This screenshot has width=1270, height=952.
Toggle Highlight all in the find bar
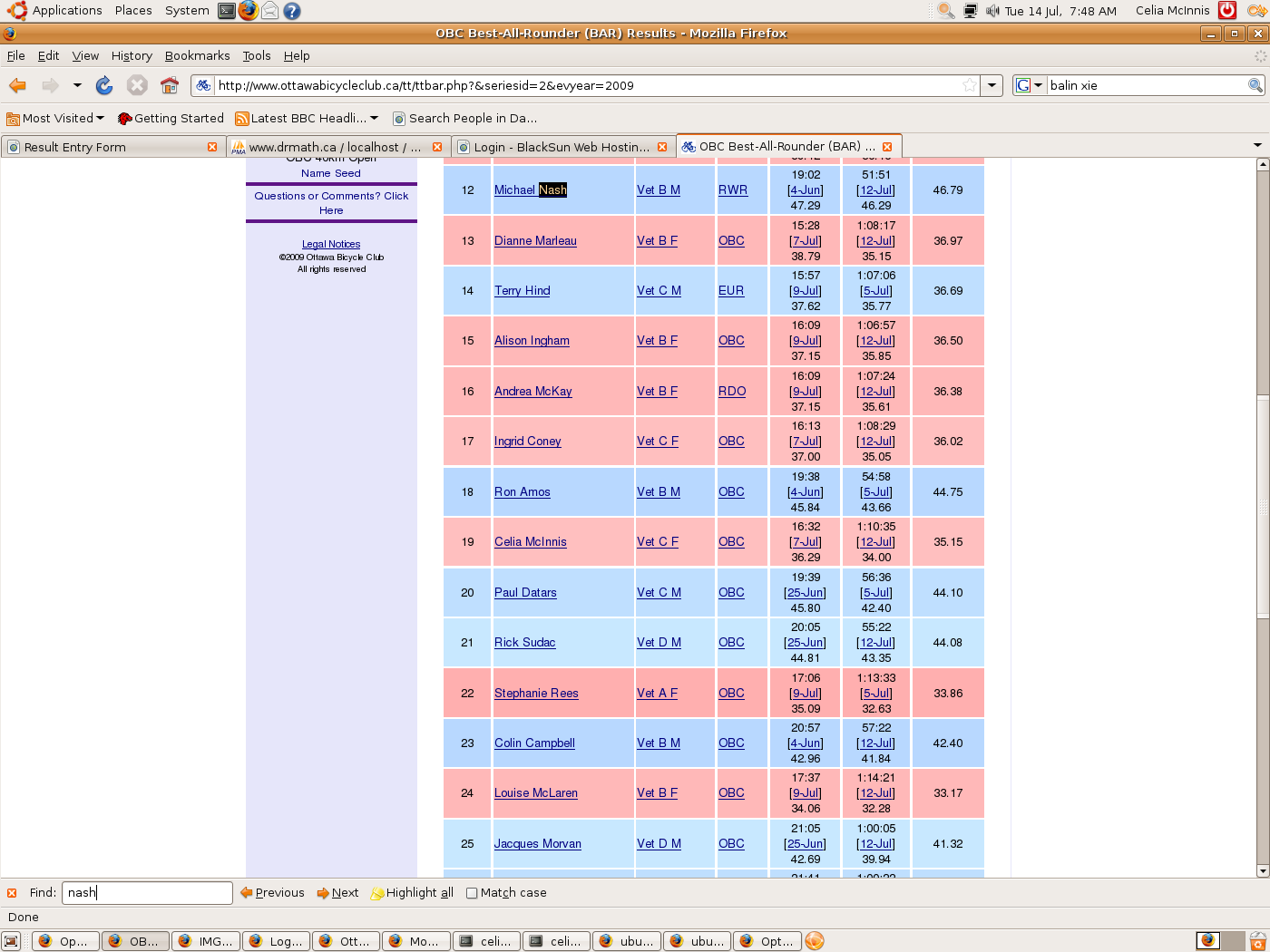pyautogui.click(x=412, y=893)
